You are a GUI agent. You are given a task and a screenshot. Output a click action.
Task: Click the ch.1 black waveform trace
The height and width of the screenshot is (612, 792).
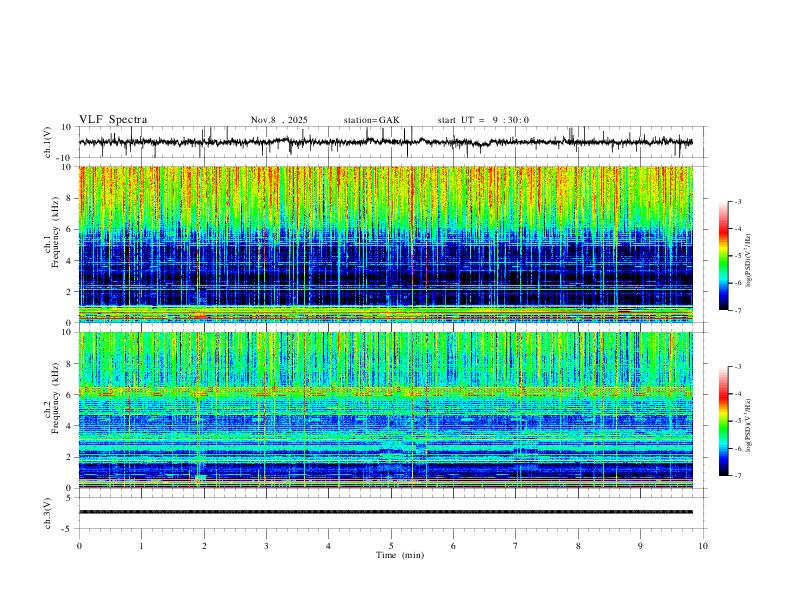point(386,142)
